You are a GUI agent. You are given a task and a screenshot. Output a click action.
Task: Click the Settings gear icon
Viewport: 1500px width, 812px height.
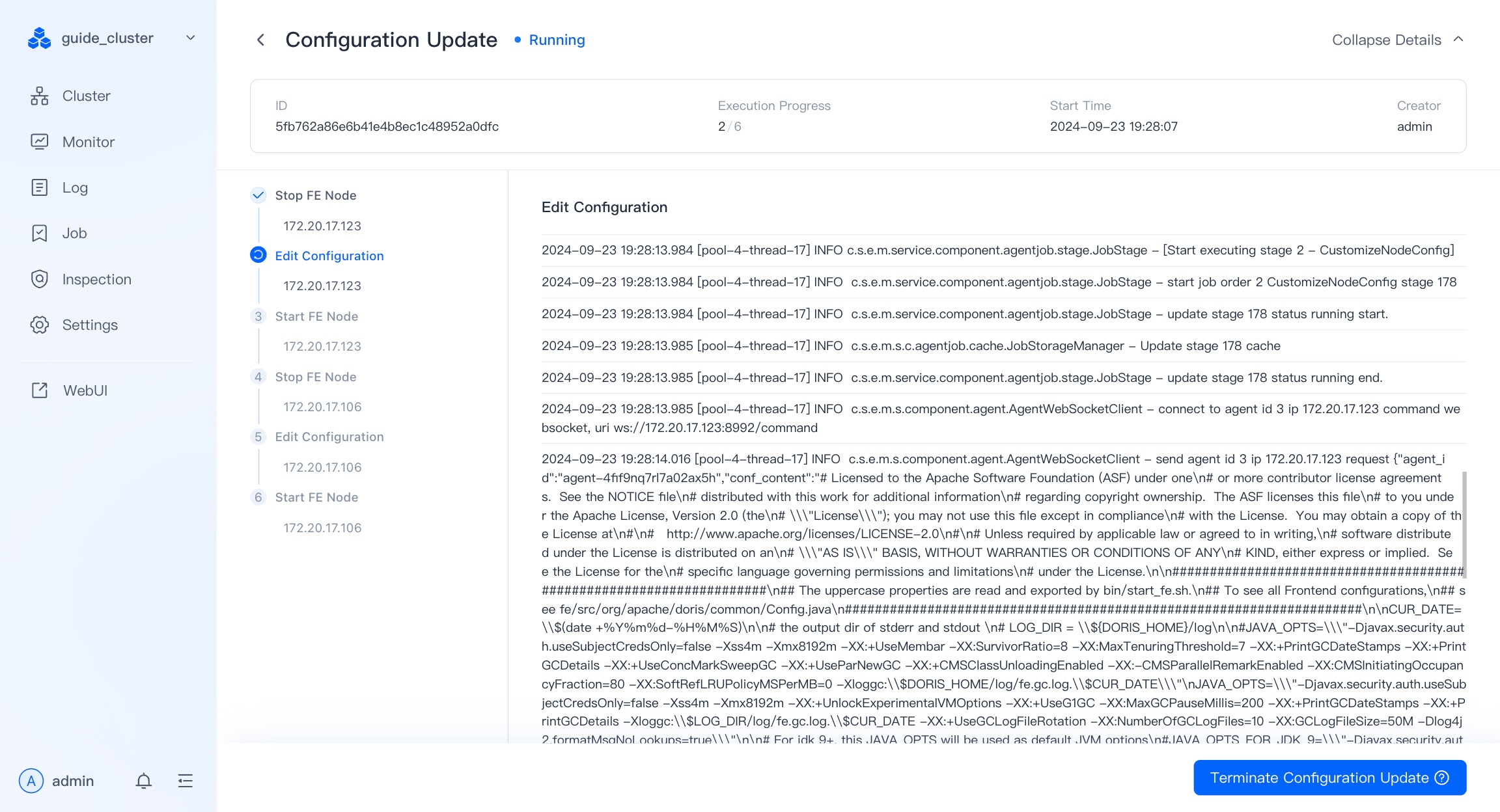tap(40, 325)
